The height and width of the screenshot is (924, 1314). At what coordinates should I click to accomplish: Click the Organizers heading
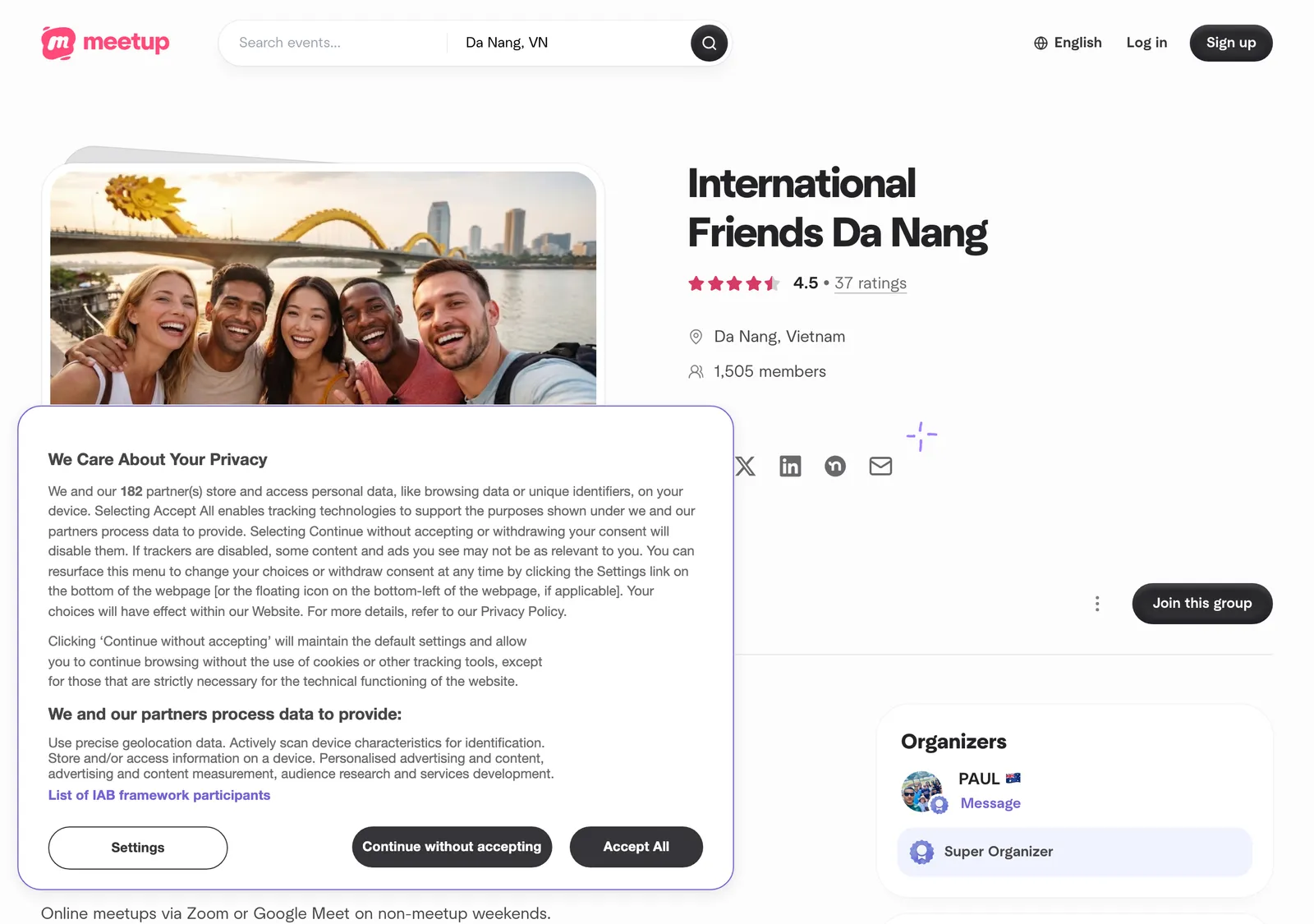pyautogui.click(x=953, y=742)
